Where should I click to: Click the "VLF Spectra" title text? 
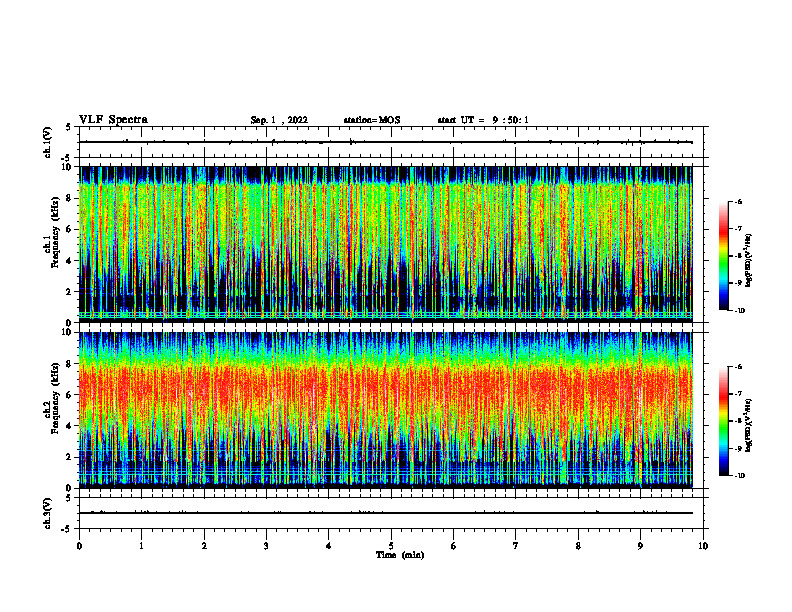pyautogui.click(x=113, y=120)
